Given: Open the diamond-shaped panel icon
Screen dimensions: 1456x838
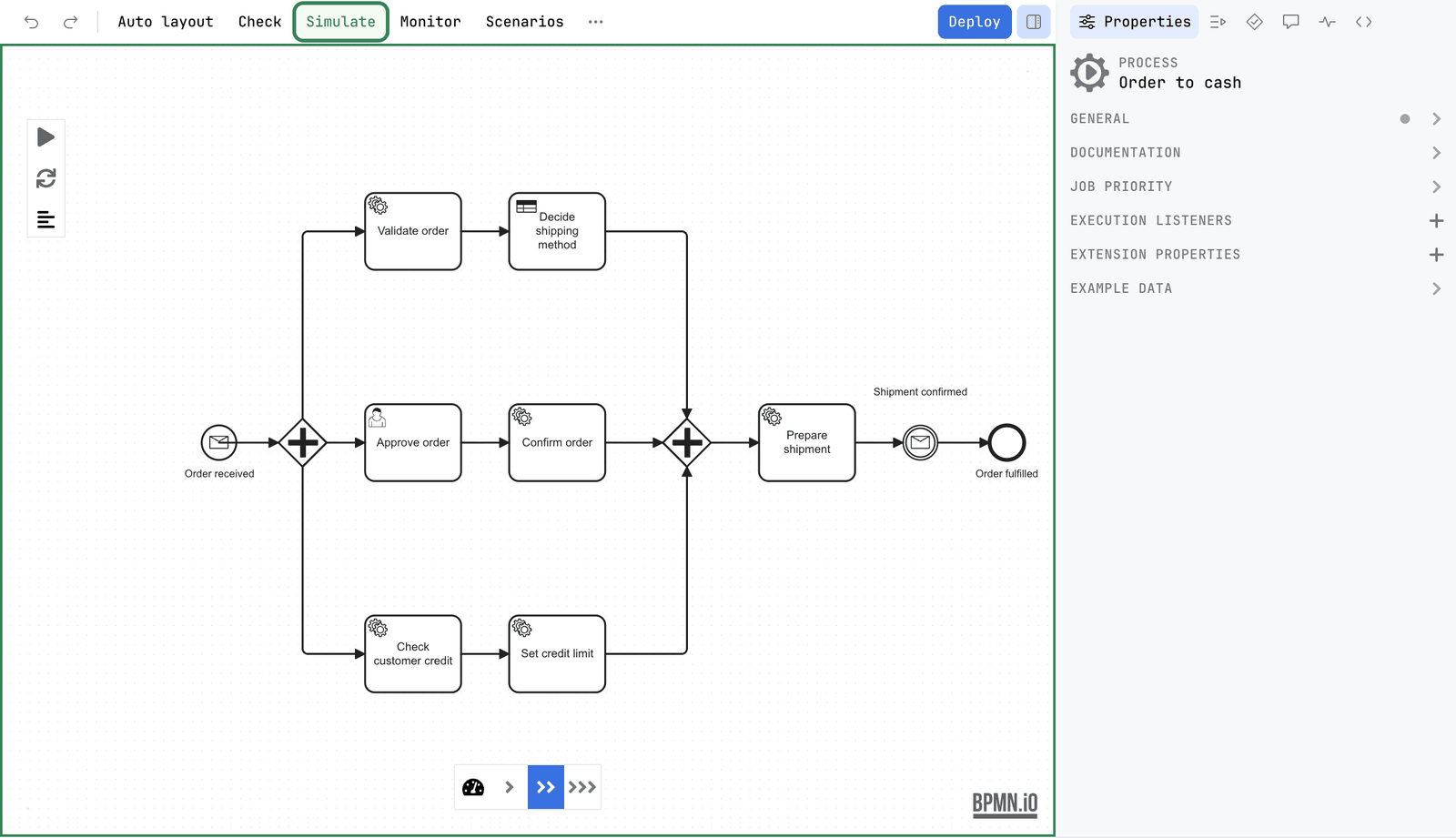Looking at the screenshot, I should pyautogui.click(x=1254, y=22).
